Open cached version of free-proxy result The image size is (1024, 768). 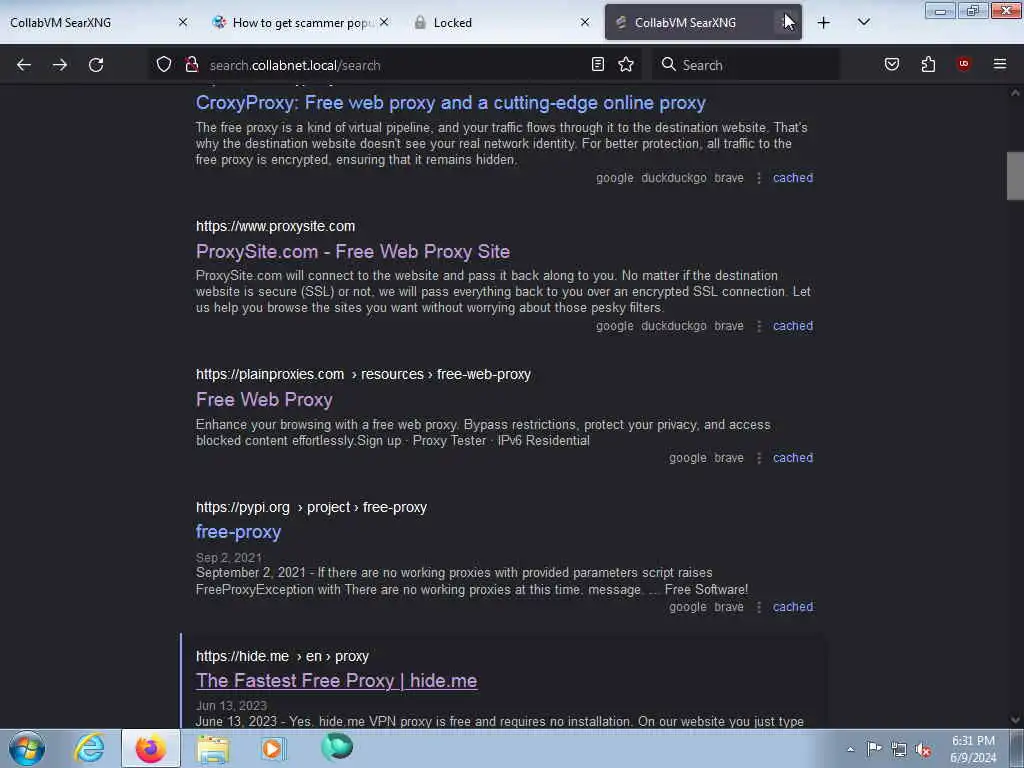tap(793, 607)
